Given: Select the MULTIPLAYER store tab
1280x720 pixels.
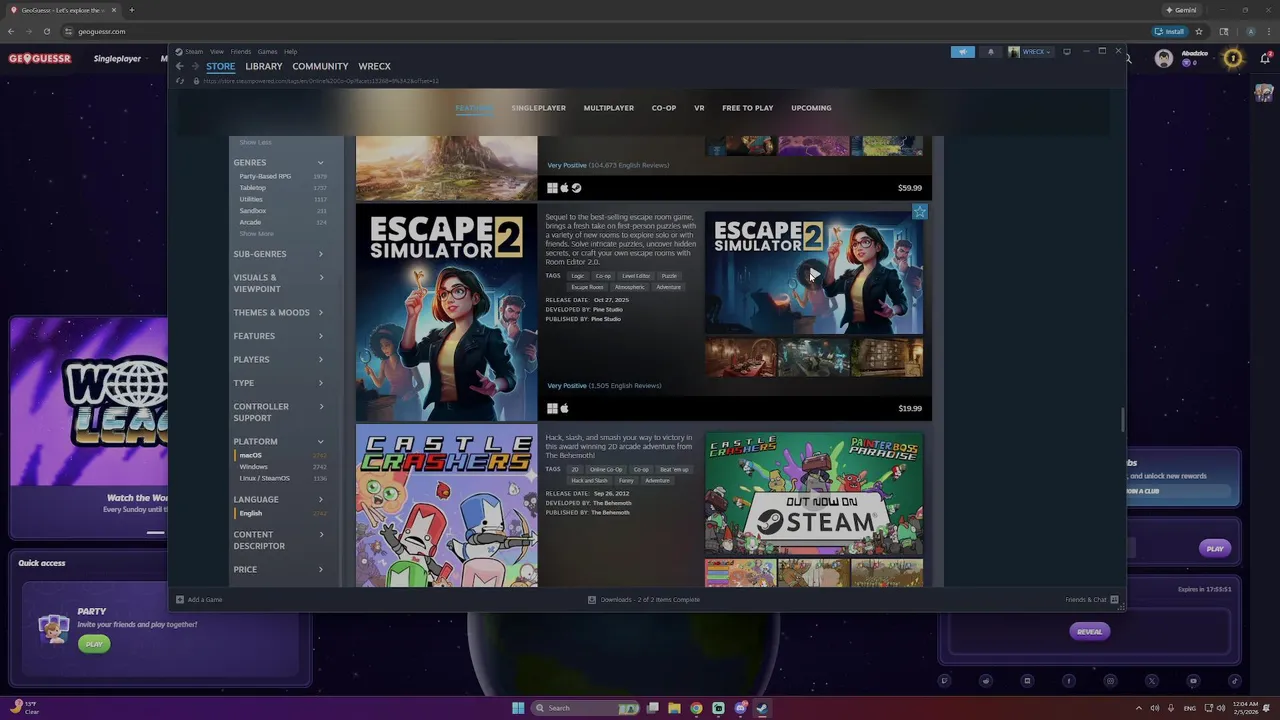Looking at the screenshot, I should tap(609, 108).
